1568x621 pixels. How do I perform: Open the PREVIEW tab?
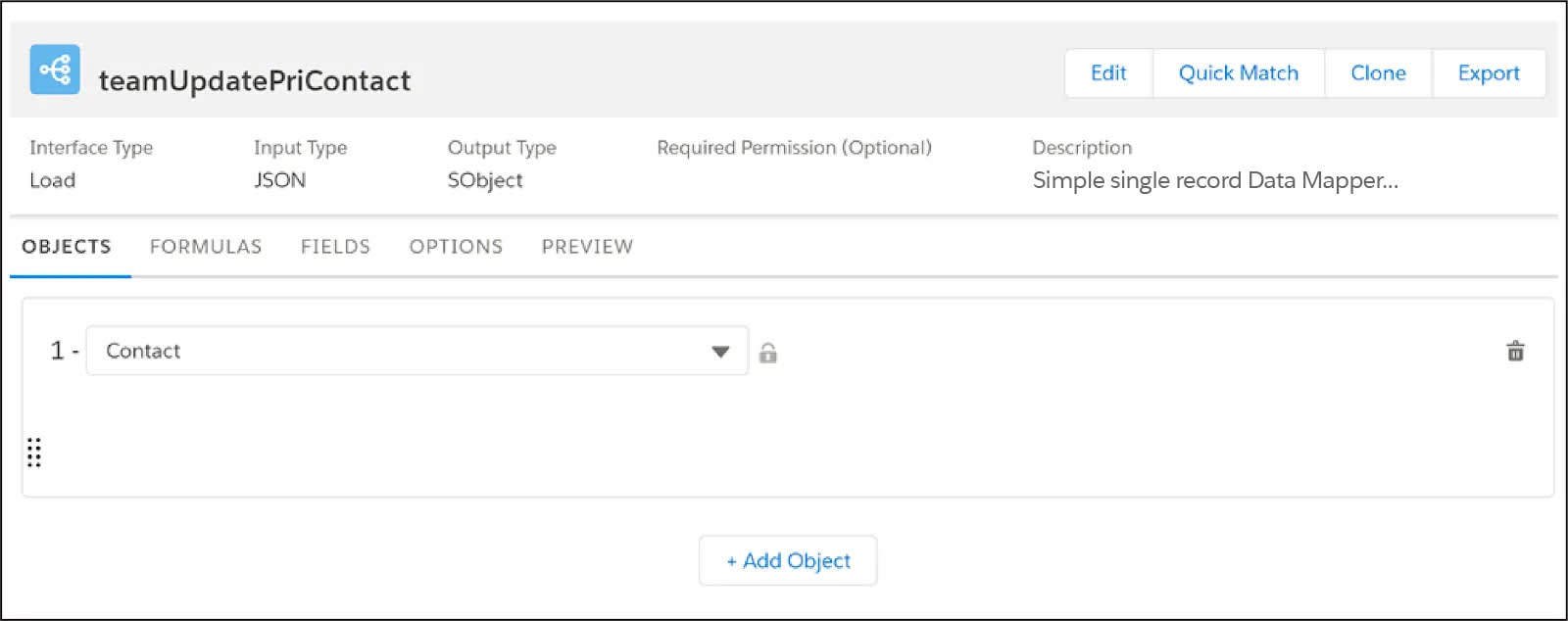[x=587, y=247]
